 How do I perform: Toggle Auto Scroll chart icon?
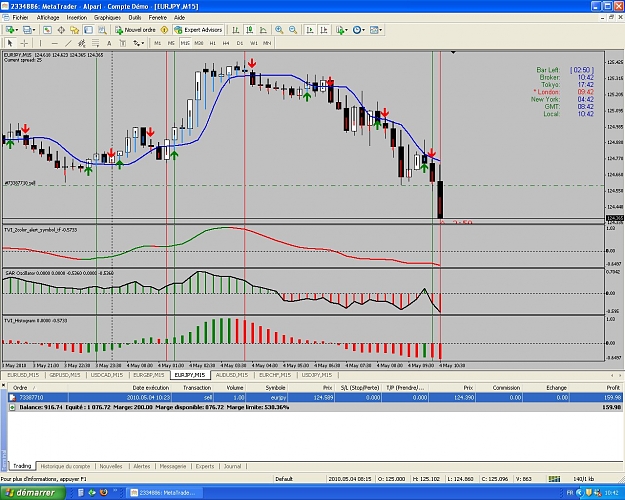pyautogui.click(x=310, y=30)
